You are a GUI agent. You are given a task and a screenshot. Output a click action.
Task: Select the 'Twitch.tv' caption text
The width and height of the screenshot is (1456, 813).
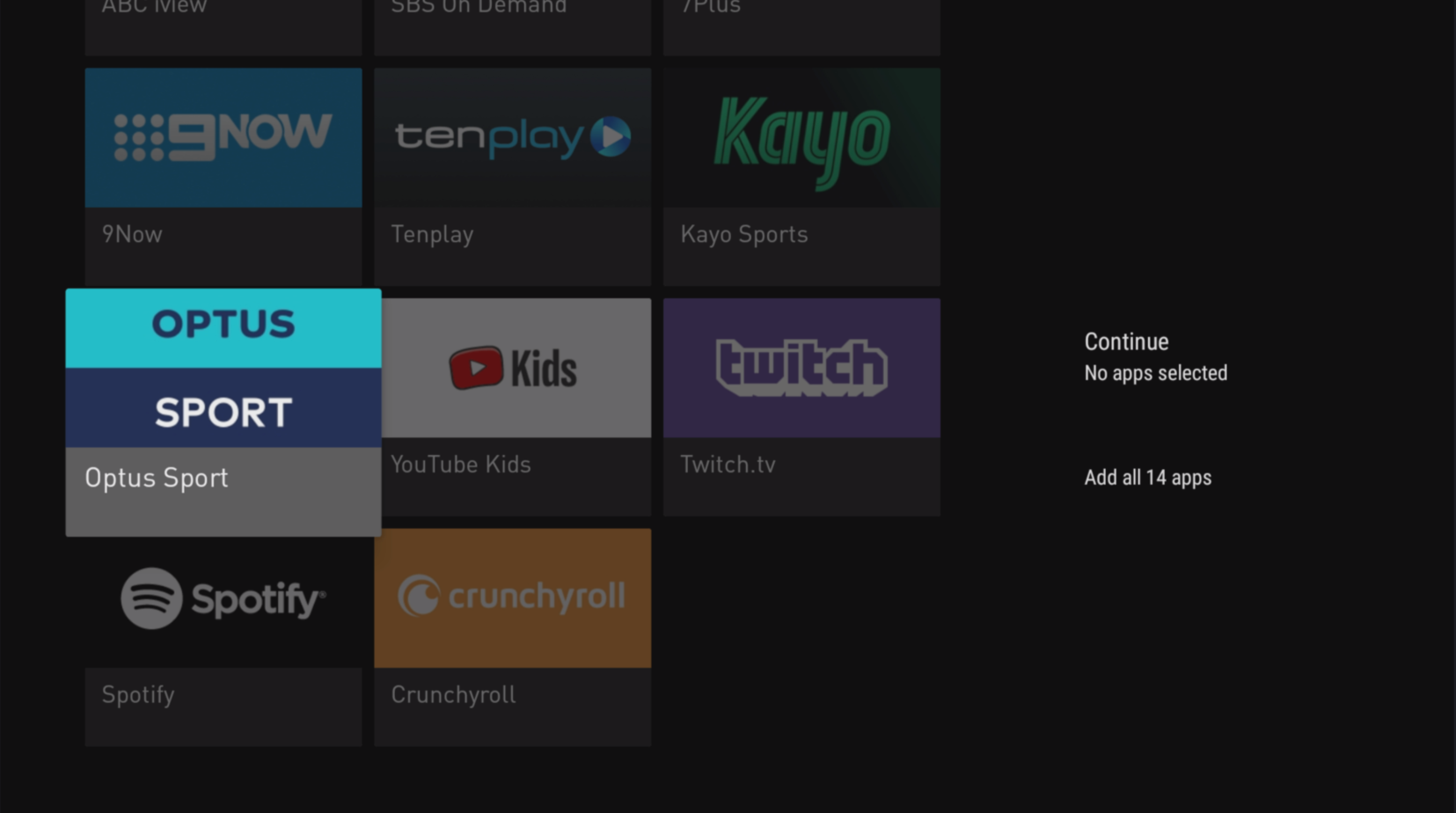[728, 465]
